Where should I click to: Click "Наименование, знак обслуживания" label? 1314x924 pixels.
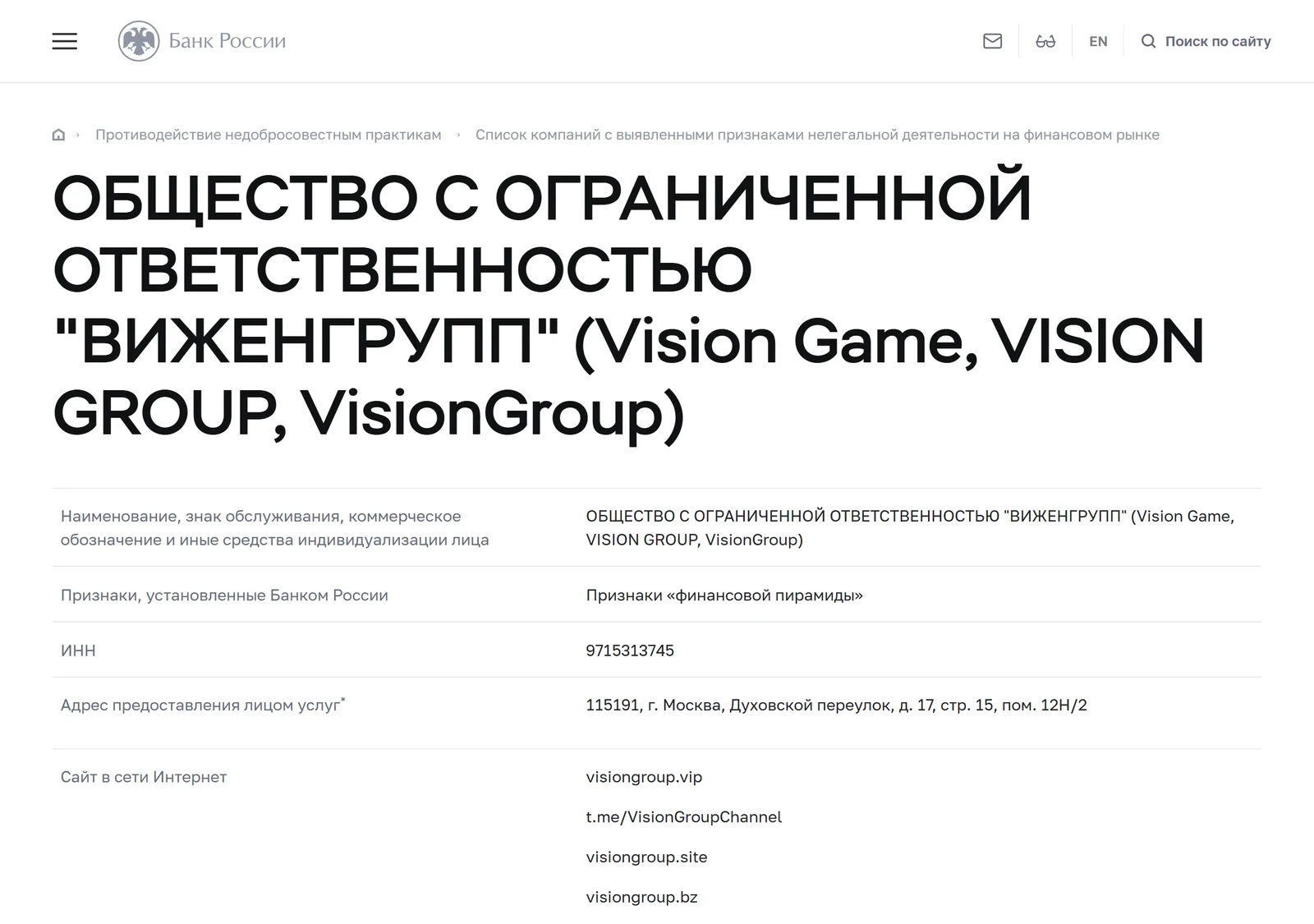[x=274, y=528]
